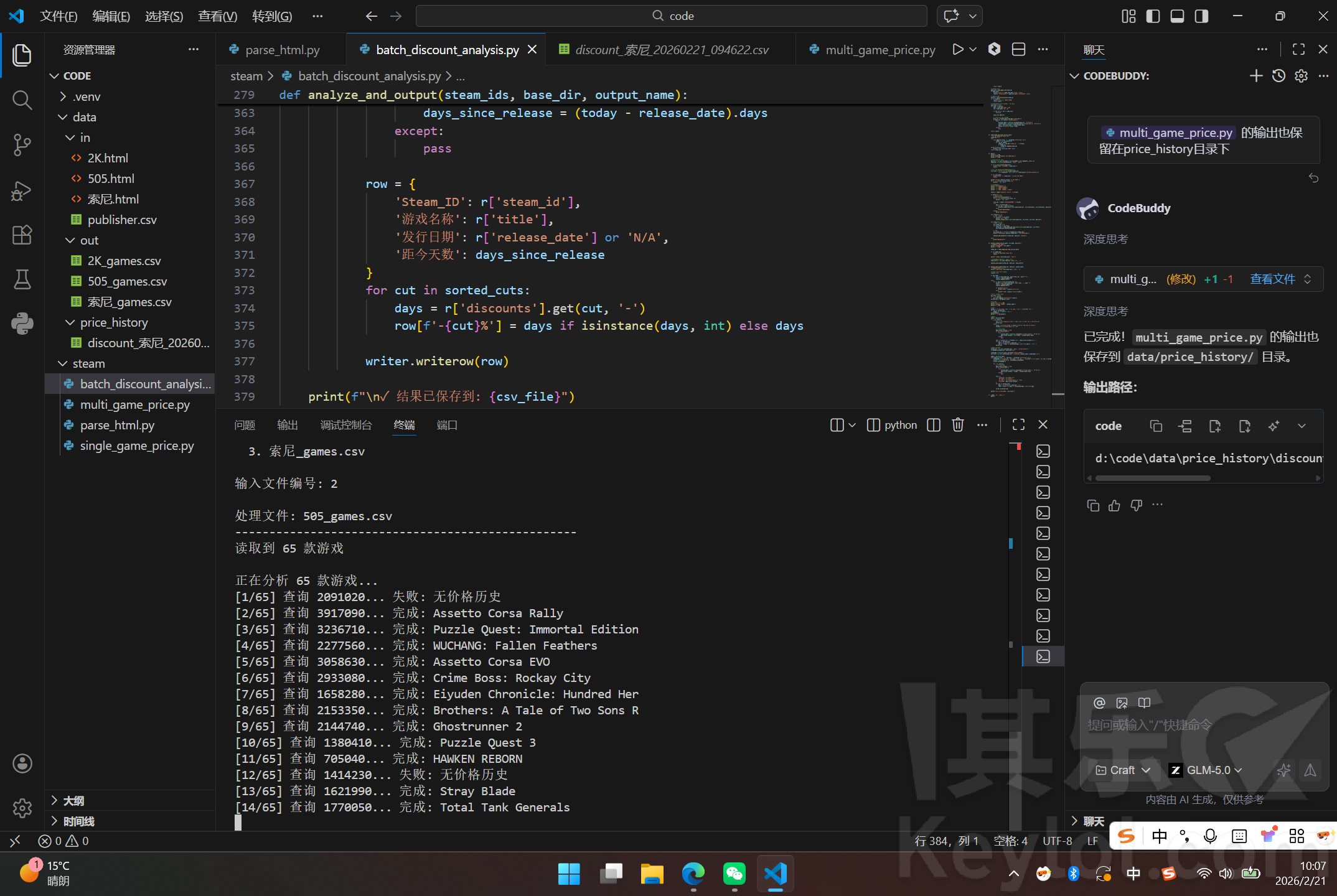Toggle the bottom panel layout button

[1177, 16]
